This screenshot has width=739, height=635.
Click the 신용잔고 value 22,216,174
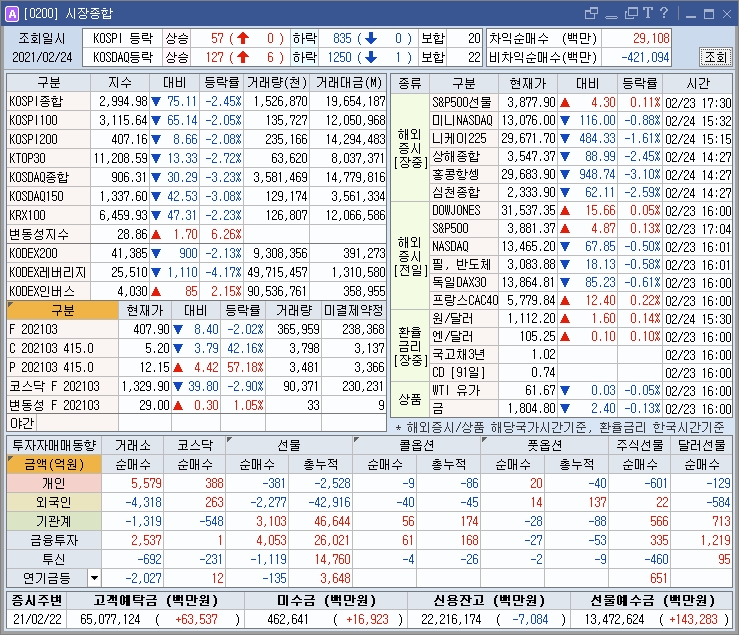tap(451, 619)
